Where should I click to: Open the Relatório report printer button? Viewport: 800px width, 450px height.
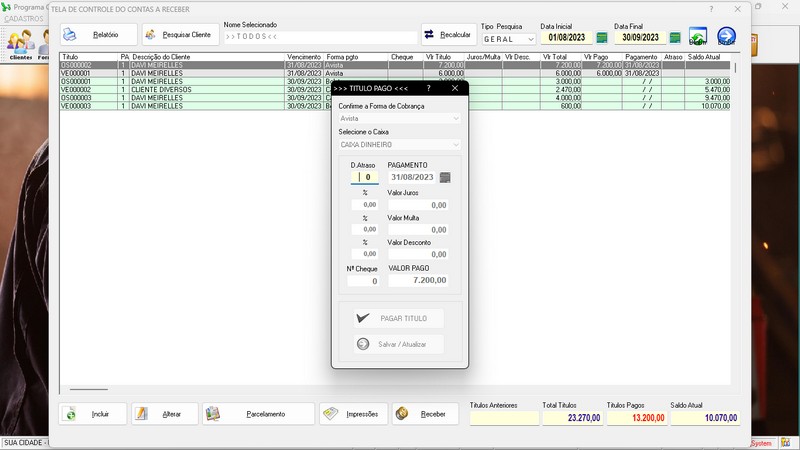point(98,35)
